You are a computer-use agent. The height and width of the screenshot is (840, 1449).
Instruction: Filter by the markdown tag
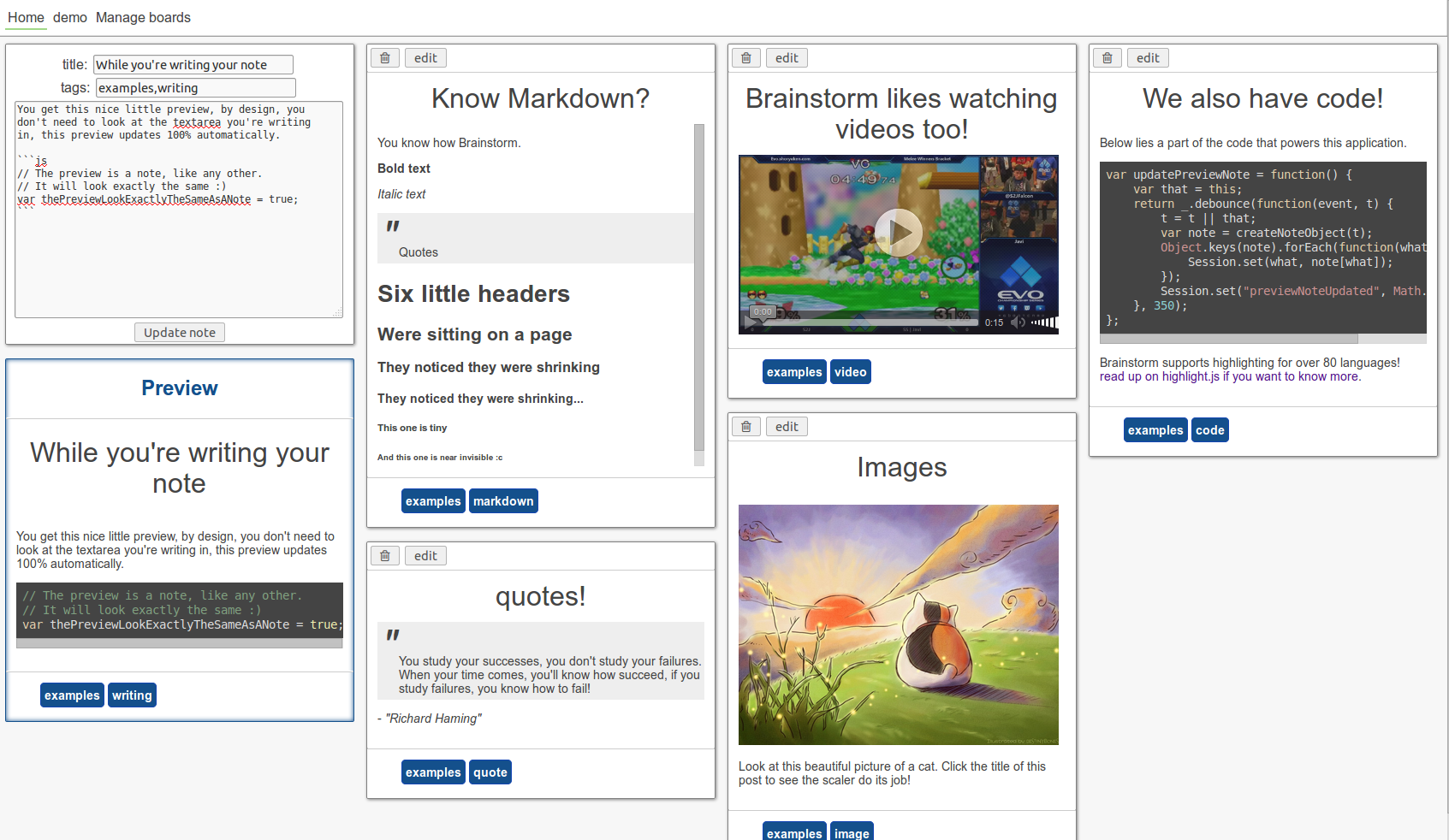point(503,501)
